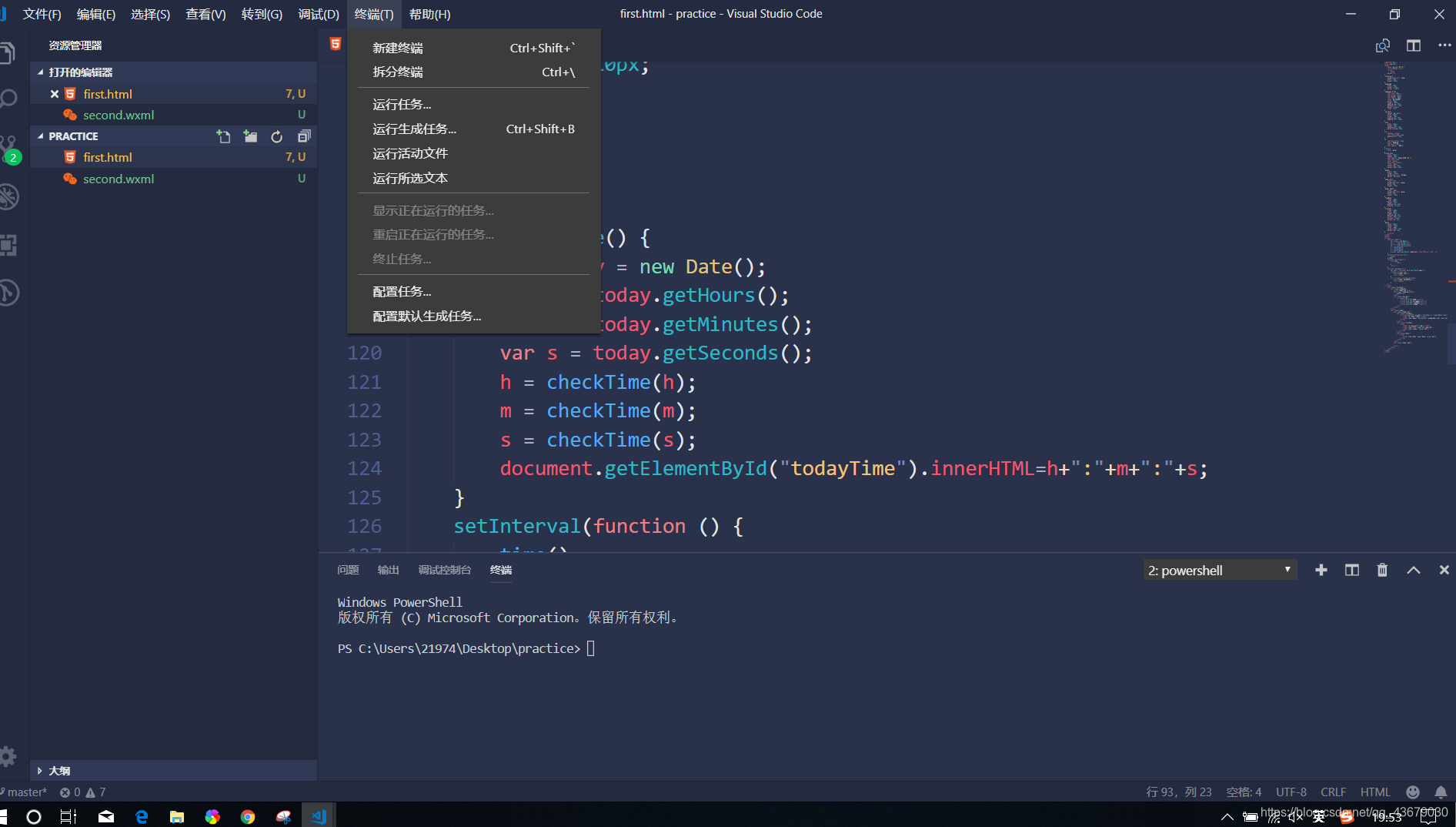Screen dimensions: 1456x827
Task: Choose 运行任务... menu entry
Action: pyautogui.click(x=473, y=104)
